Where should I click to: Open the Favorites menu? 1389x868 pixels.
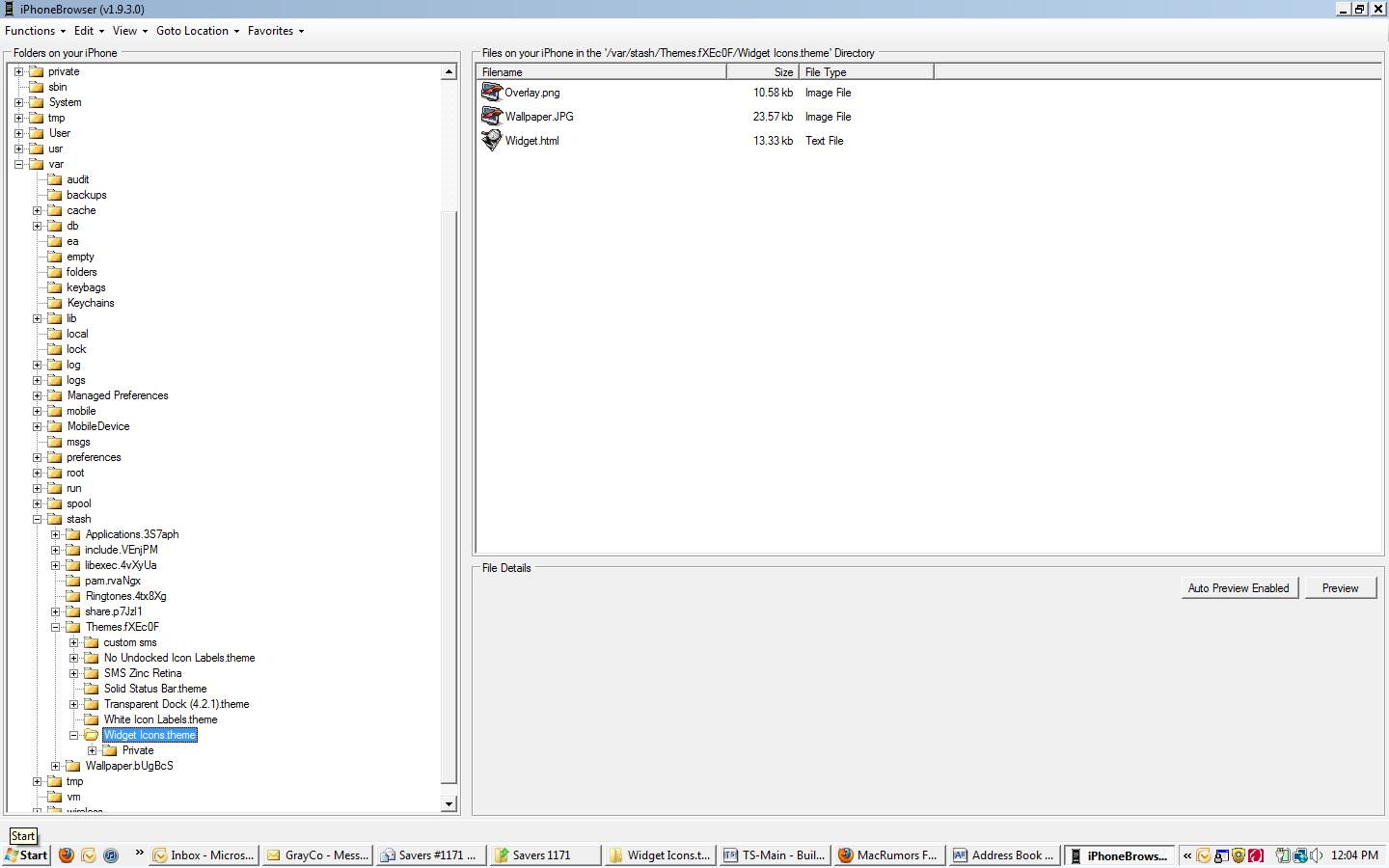point(275,31)
